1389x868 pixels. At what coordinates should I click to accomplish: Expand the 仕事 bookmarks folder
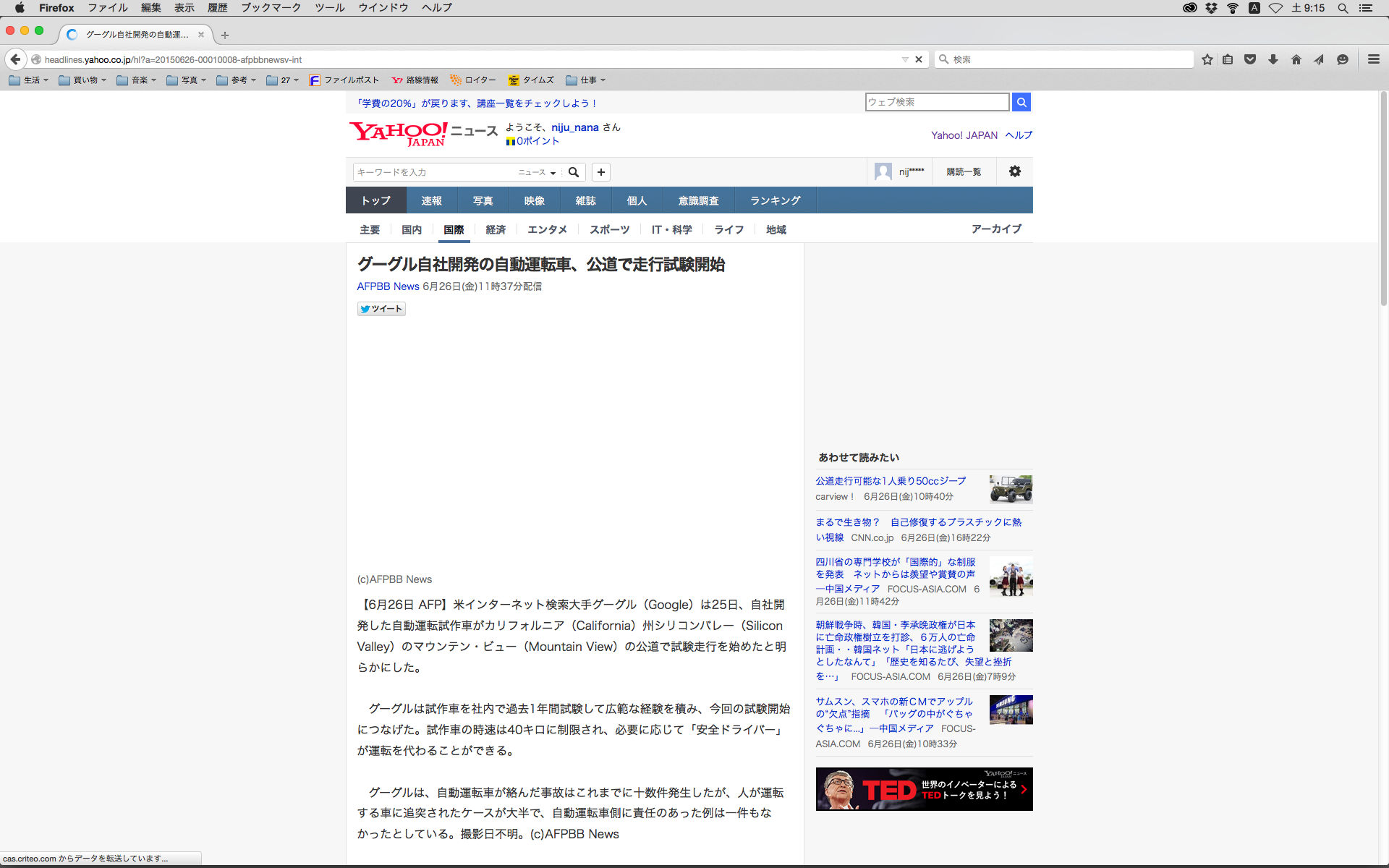(585, 80)
